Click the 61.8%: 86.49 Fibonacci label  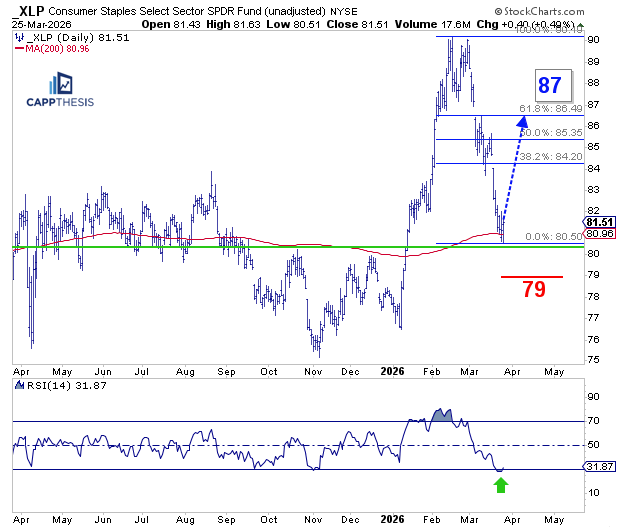pyautogui.click(x=550, y=108)
